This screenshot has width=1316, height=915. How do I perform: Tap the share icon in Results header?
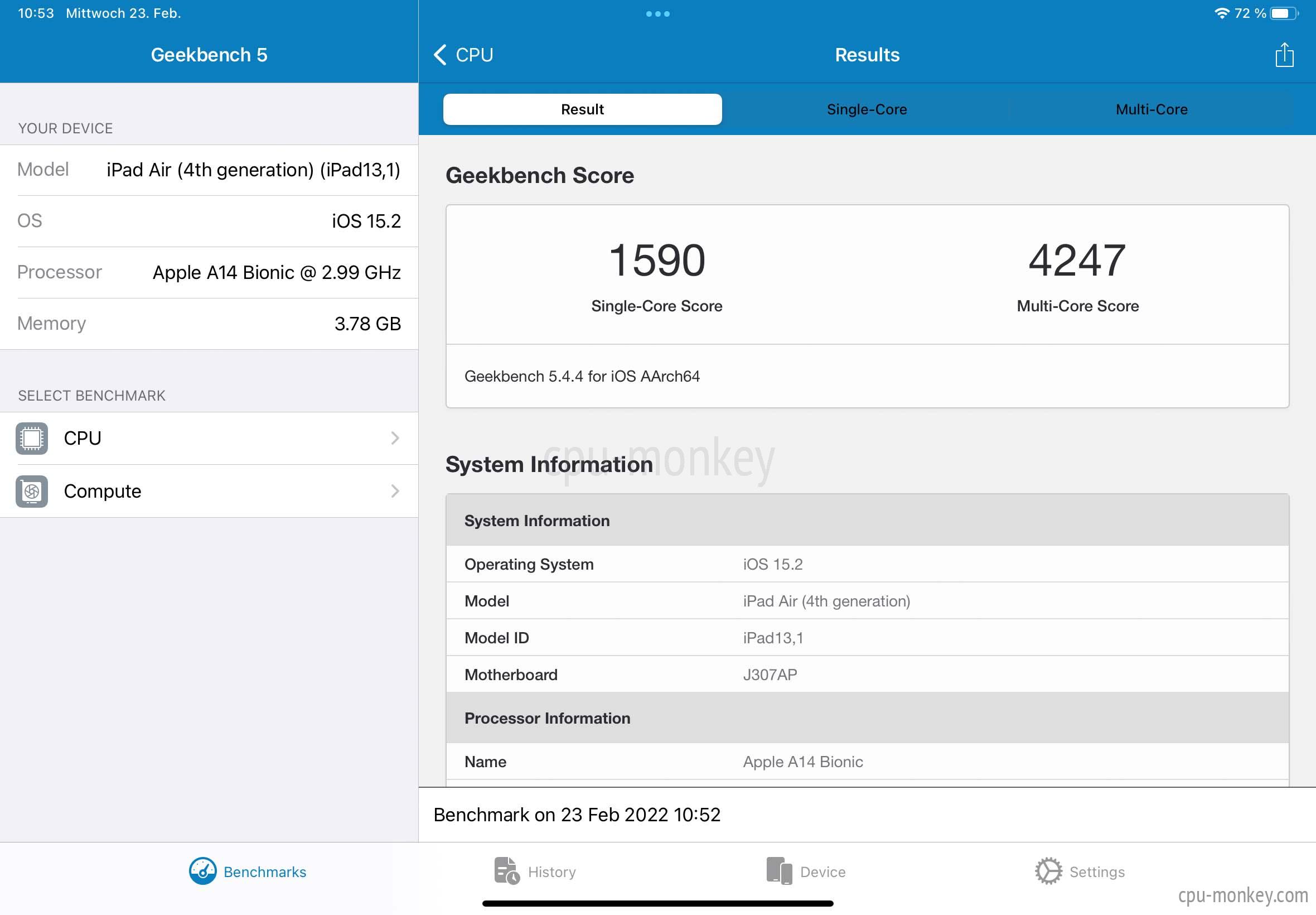click(1284, 55)
